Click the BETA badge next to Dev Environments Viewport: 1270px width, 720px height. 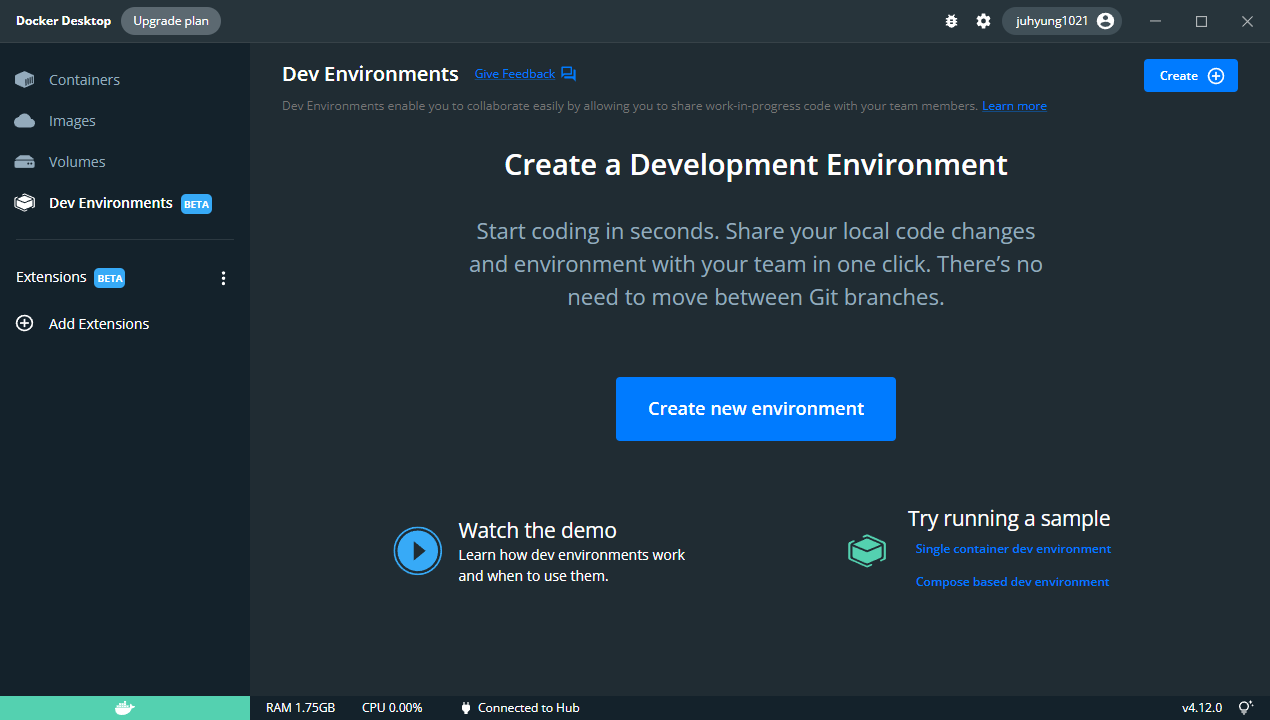click(197, 204)
